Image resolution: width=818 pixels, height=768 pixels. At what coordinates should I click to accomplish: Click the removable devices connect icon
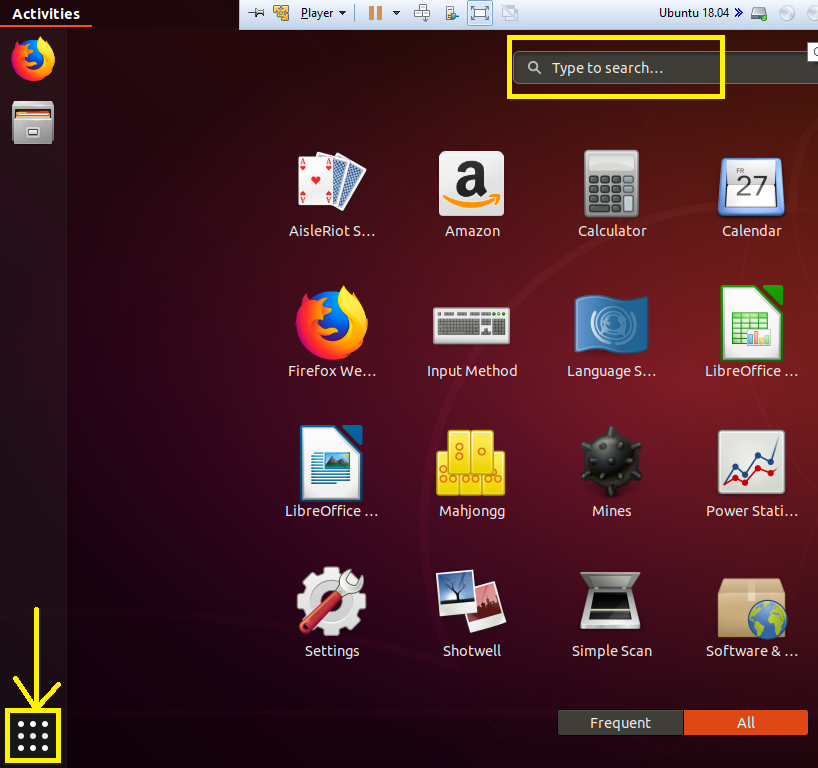pyautogui.click(x=452, y=13)
